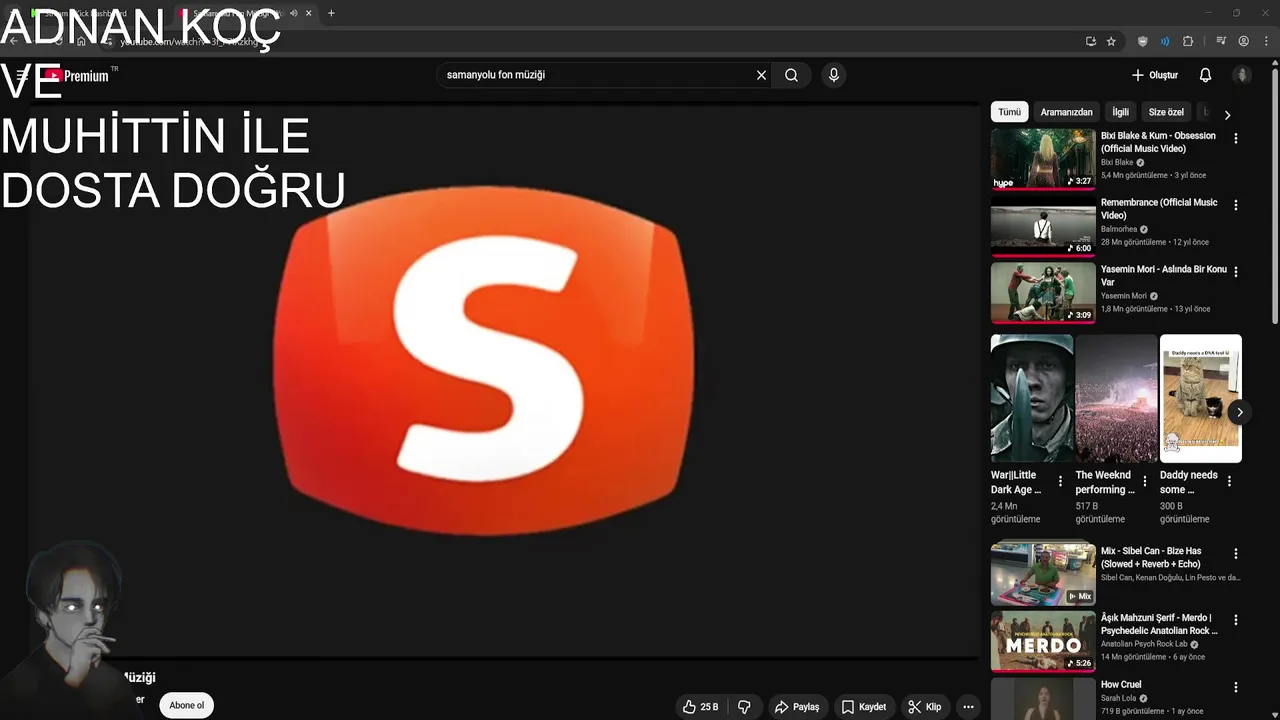Open options for Yasemin Mori video
The width and height of the screenshot is (1280, 720).
1236,272
